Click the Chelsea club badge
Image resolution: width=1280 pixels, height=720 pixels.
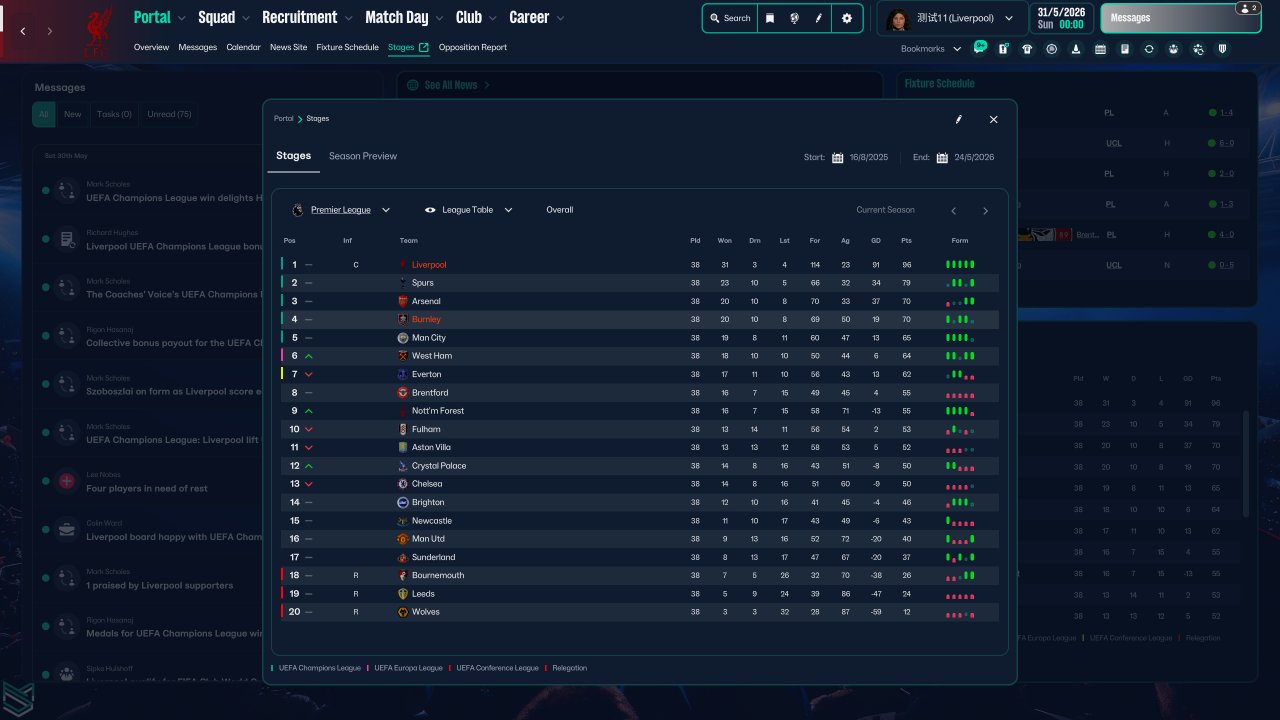point(403,484)
